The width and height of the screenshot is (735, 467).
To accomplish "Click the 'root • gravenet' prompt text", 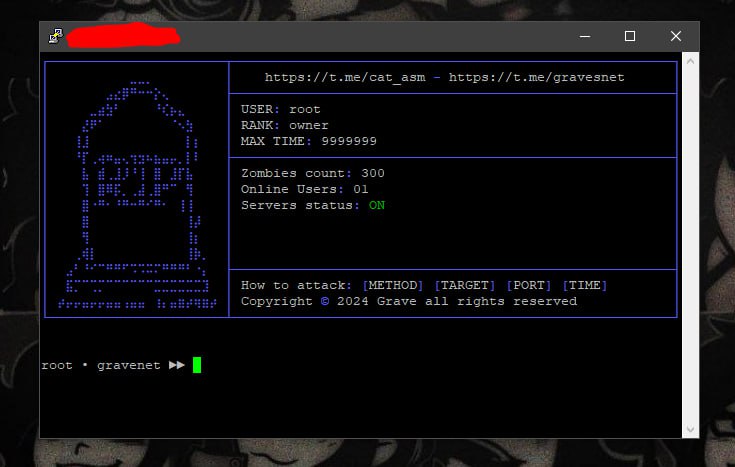I will point(100,366).
